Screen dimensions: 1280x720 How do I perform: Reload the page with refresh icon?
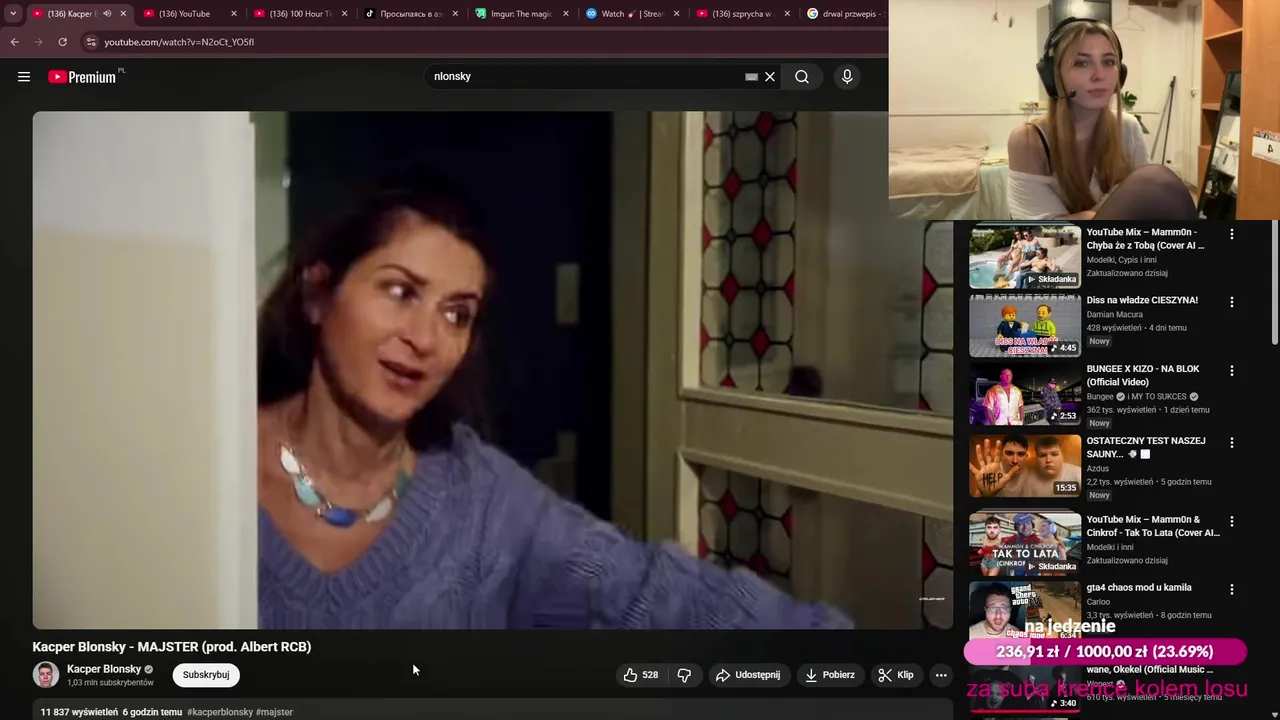(x=62, y=42)
